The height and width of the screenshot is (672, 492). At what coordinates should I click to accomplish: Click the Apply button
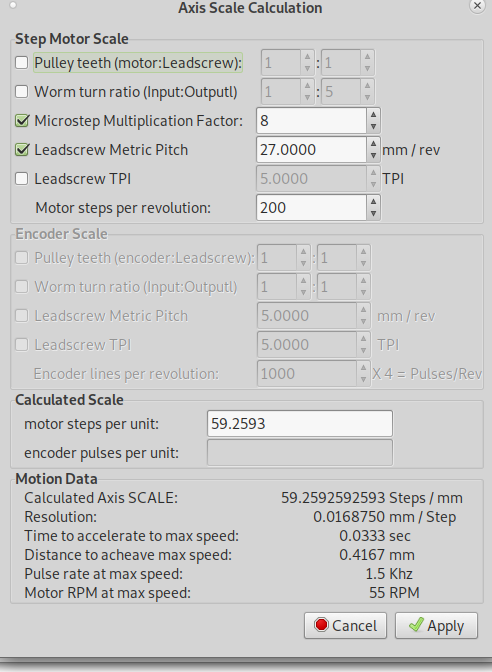pos(436,626)
